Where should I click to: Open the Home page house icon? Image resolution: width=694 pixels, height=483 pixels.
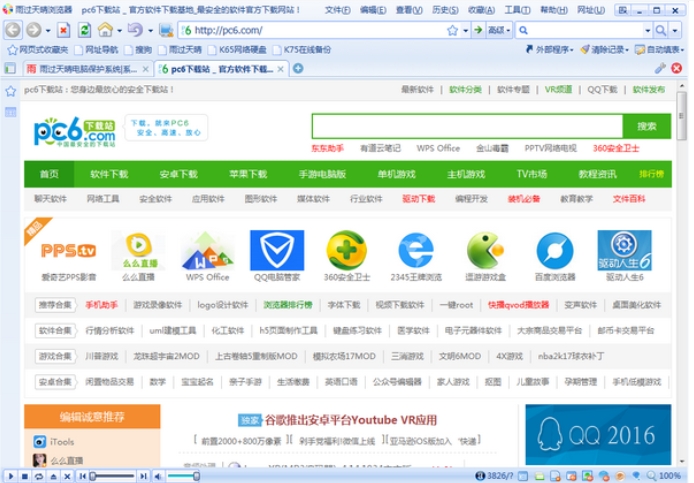click(105, 30)
